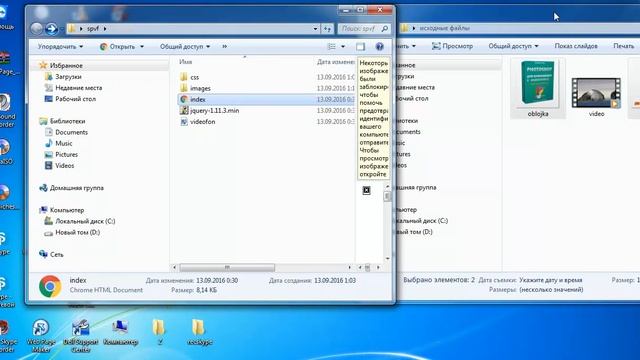Click the preview pane vertical scrollbar thumb
The height and width of the screenshot is (360, 640).
click(x=387, y=196)
